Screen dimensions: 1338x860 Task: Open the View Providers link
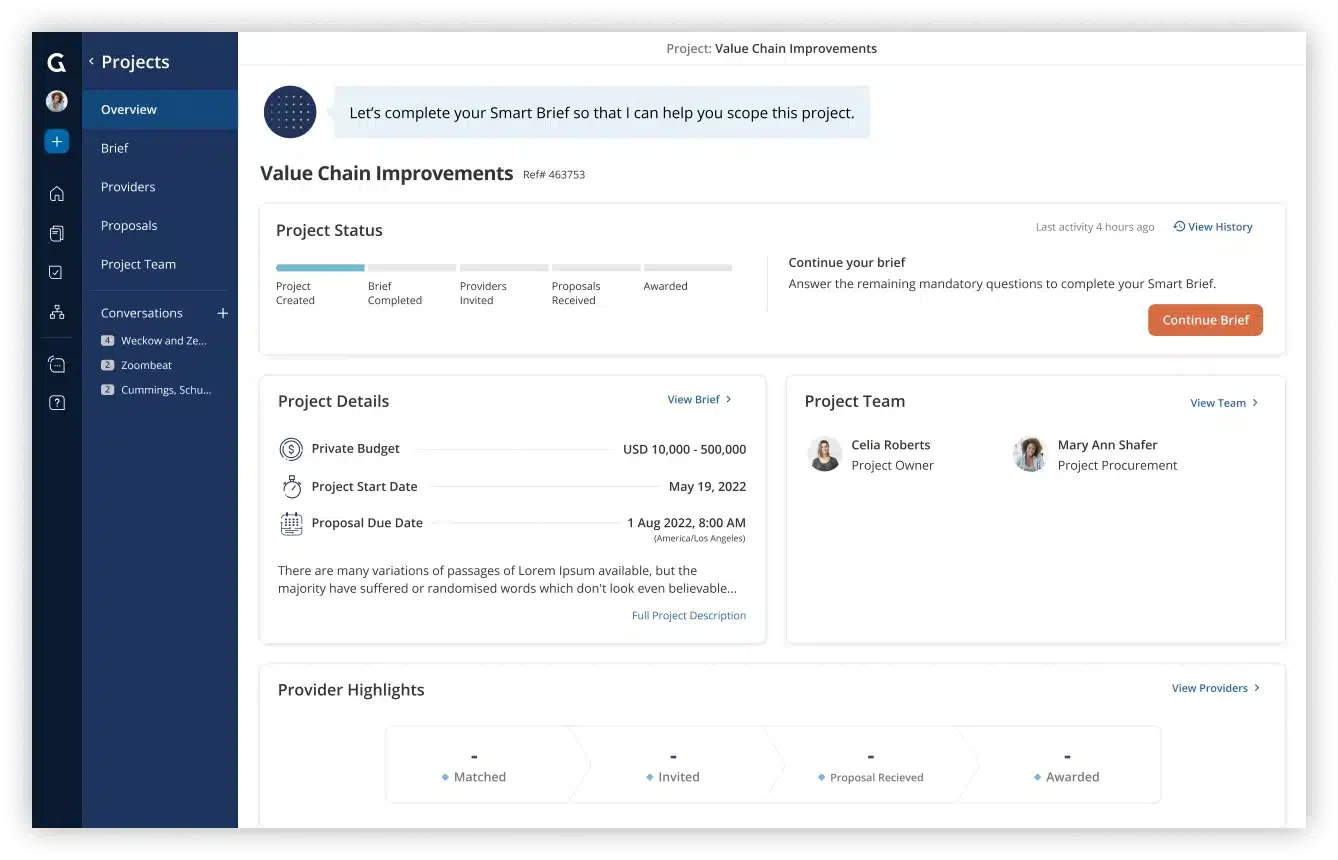1210,688
